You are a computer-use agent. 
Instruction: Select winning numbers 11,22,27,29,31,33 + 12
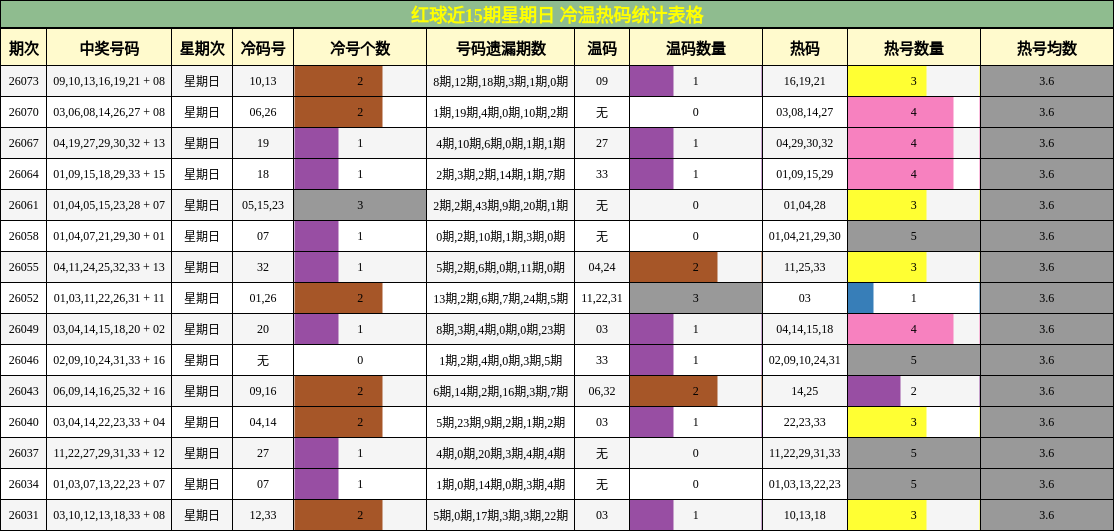pos(109,453)
